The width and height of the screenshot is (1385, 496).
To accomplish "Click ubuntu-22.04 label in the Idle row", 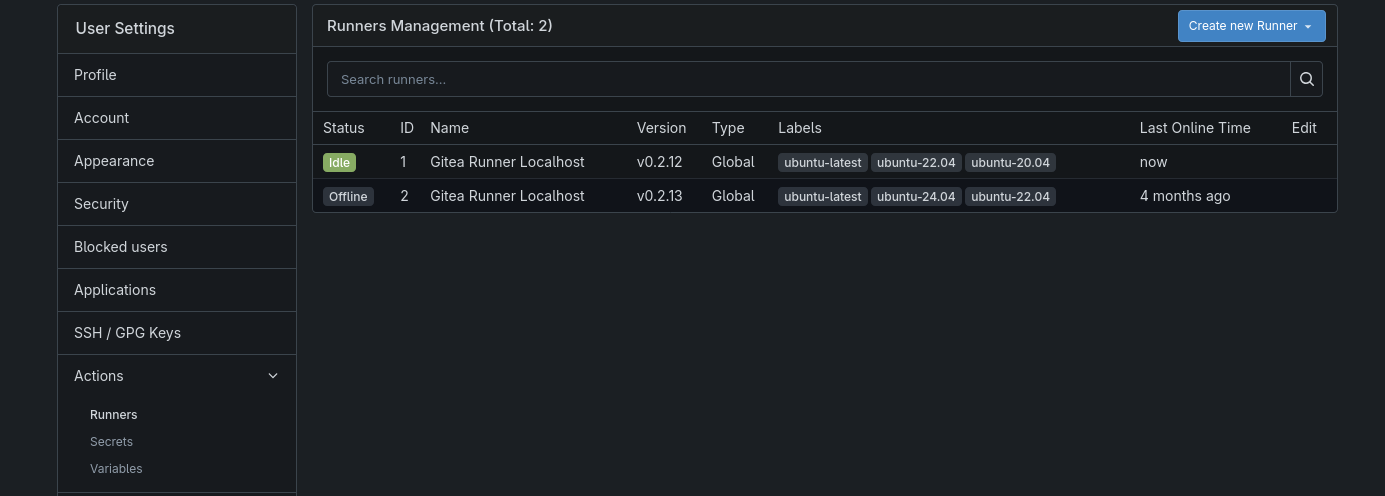I will coord(916,162).
